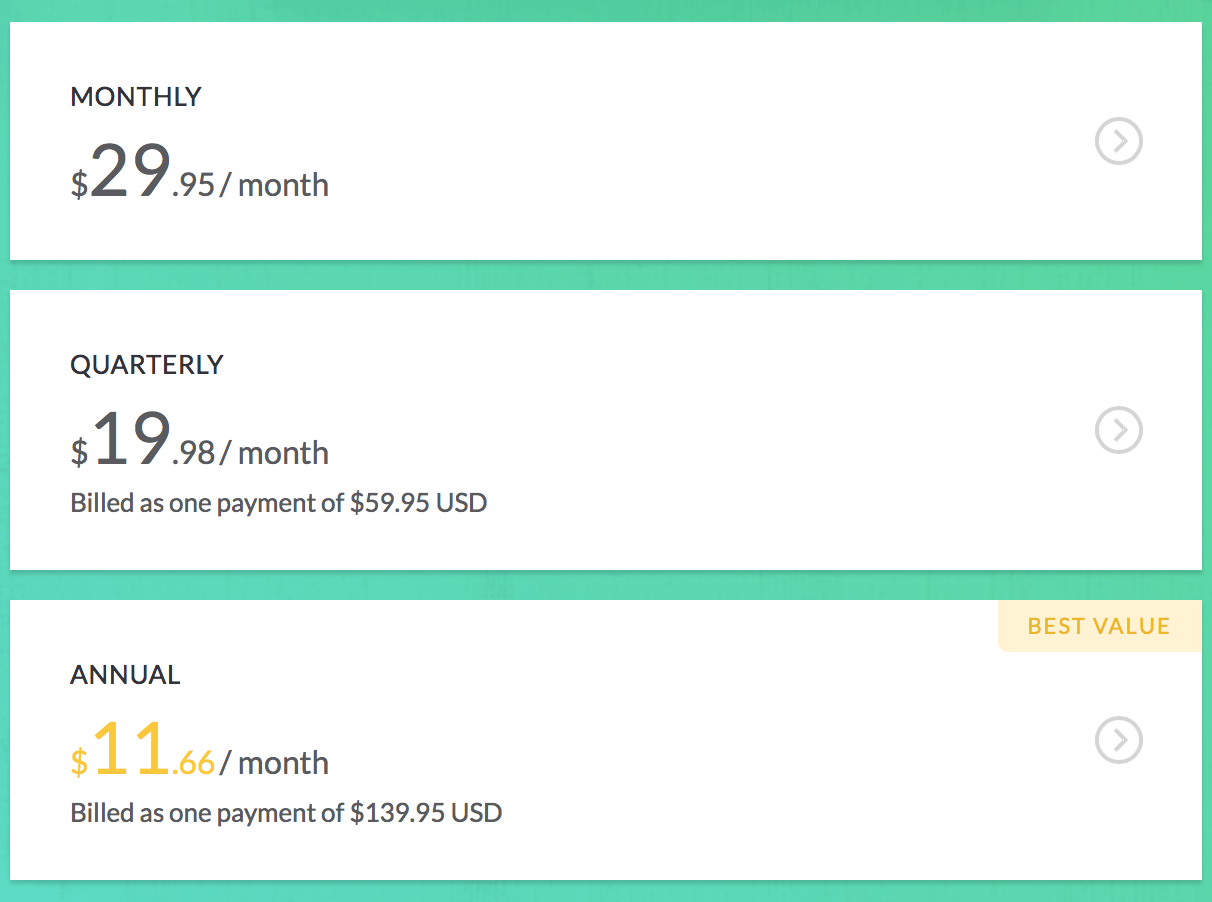Select the MONTHLY plan heading

(136, 97)
